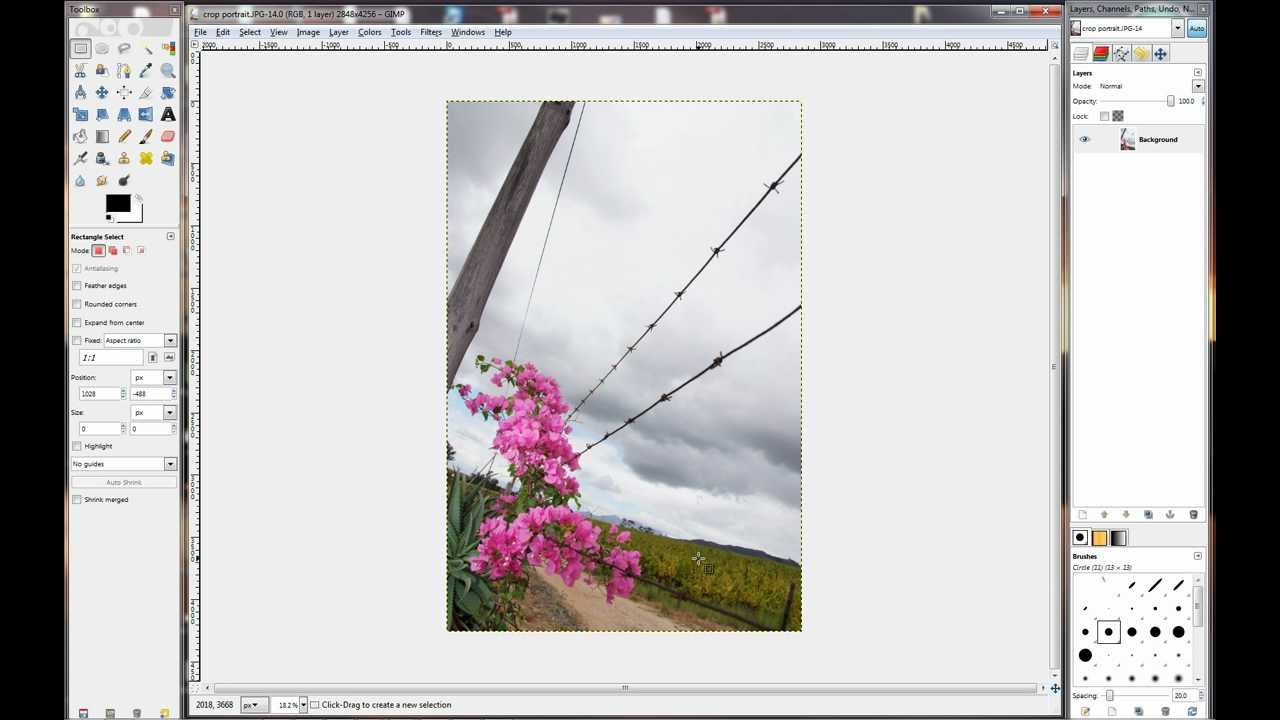Click the Auto Shrink button

tap(124, 482)
